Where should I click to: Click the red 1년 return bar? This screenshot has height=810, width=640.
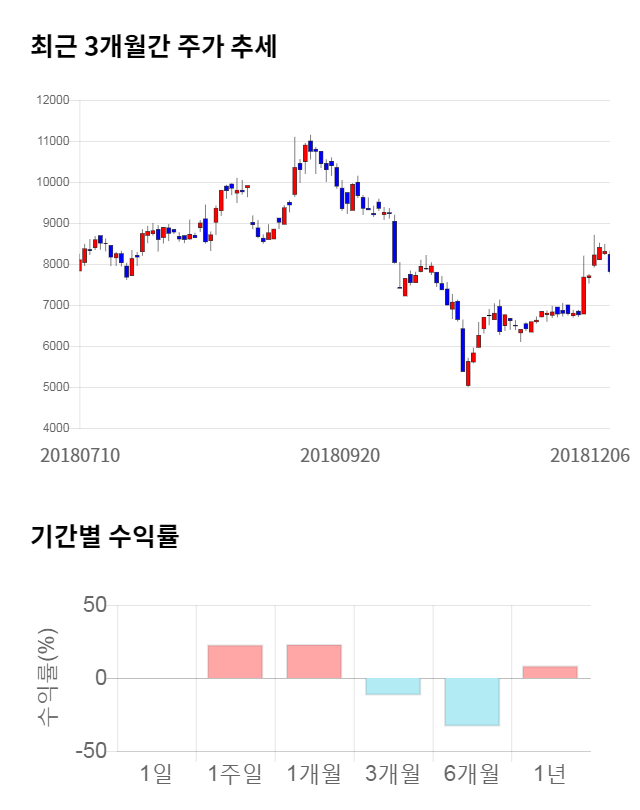(x=550, y=672)
